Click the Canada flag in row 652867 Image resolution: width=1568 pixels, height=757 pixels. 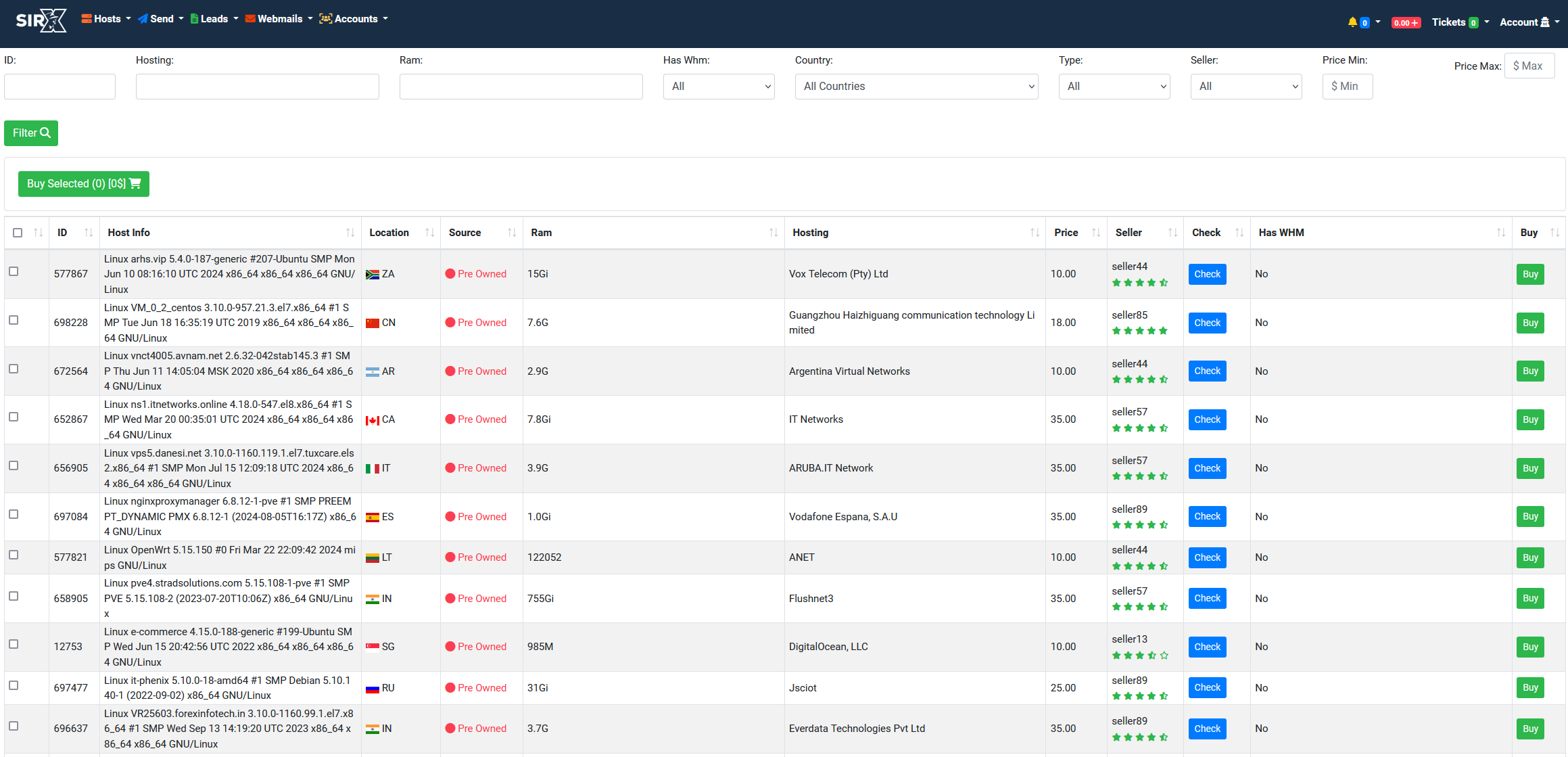(x=372, y=420)
